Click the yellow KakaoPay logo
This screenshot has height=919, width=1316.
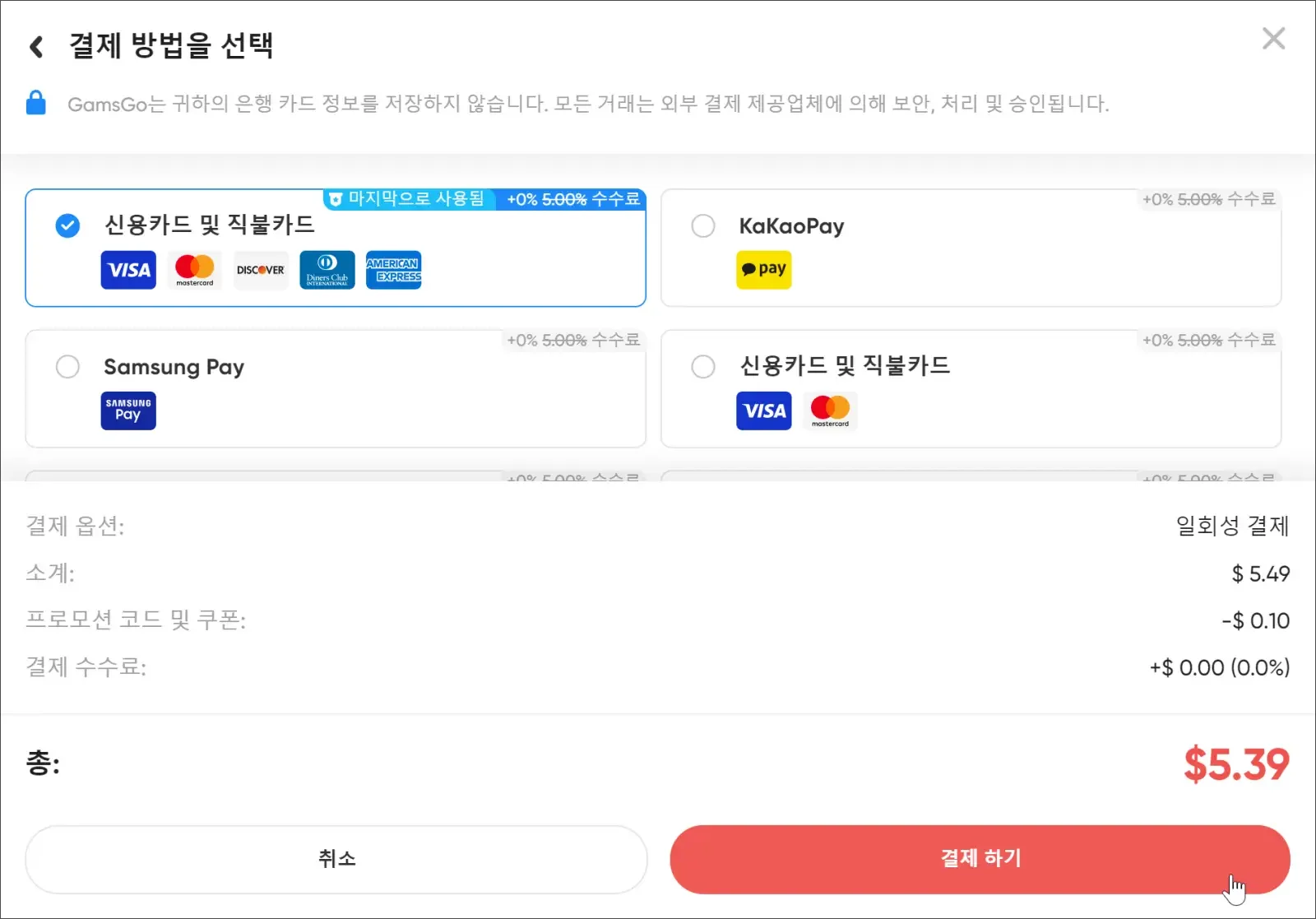[763, 270]
